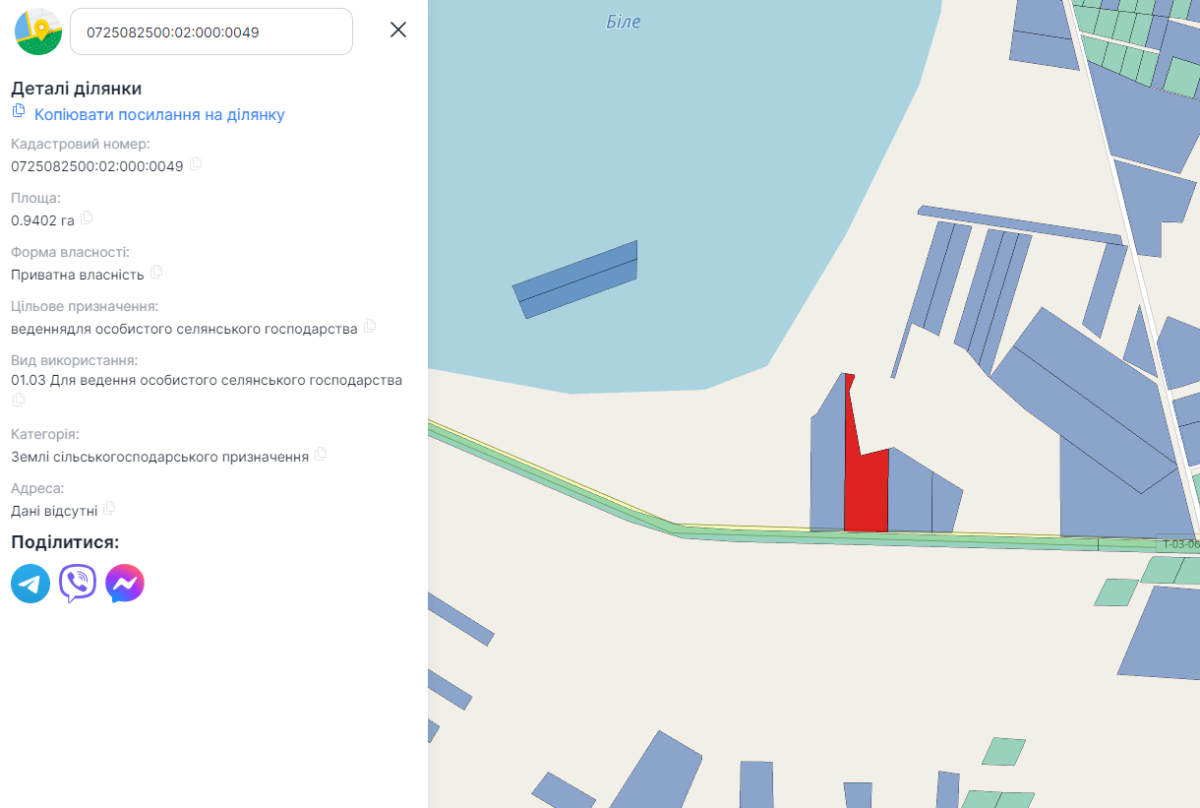Screen dimensions: 1200x808
Task: Copy the 'Цільове призначення' value
Action: pyautogui.click(x=370, y=326)
